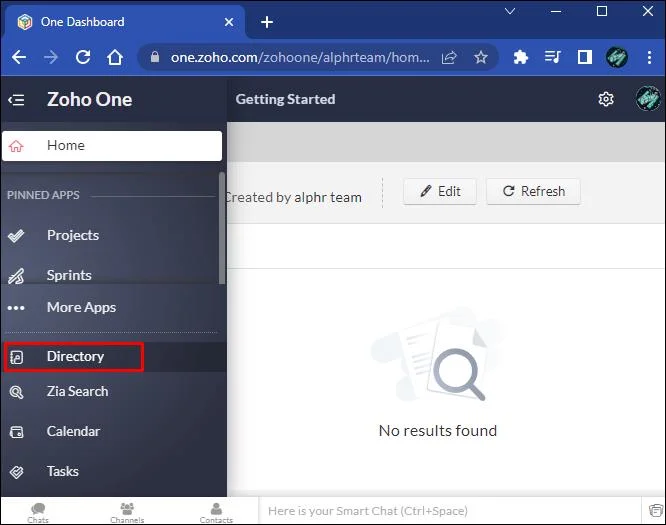The height and width of the screenshot is (525, 666).
Task: Open the Chats tab at bottom
Action: click(x=38, y=512)
